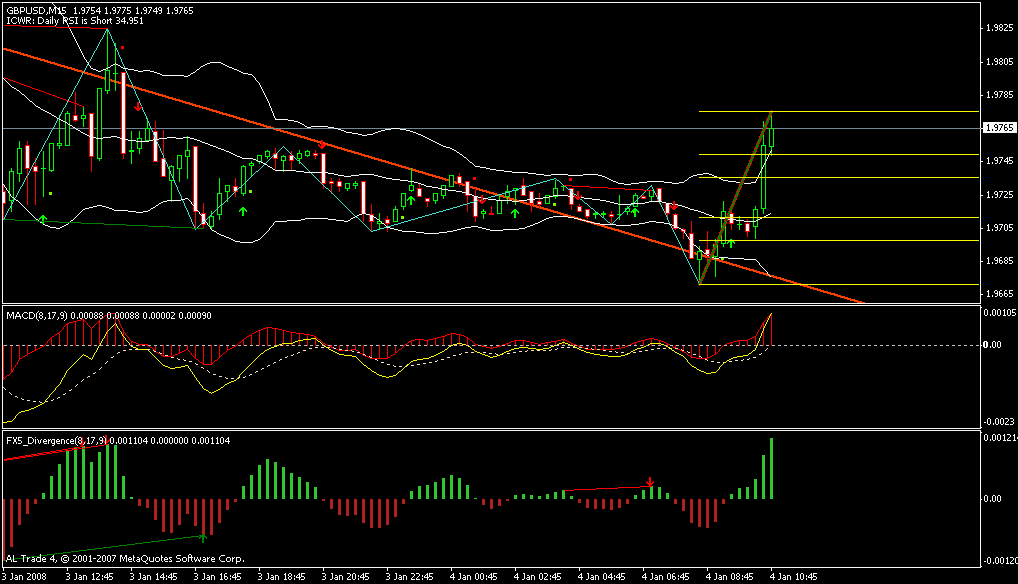Click the red sell arrow on the orange trendline

click(x=322, y=145)
